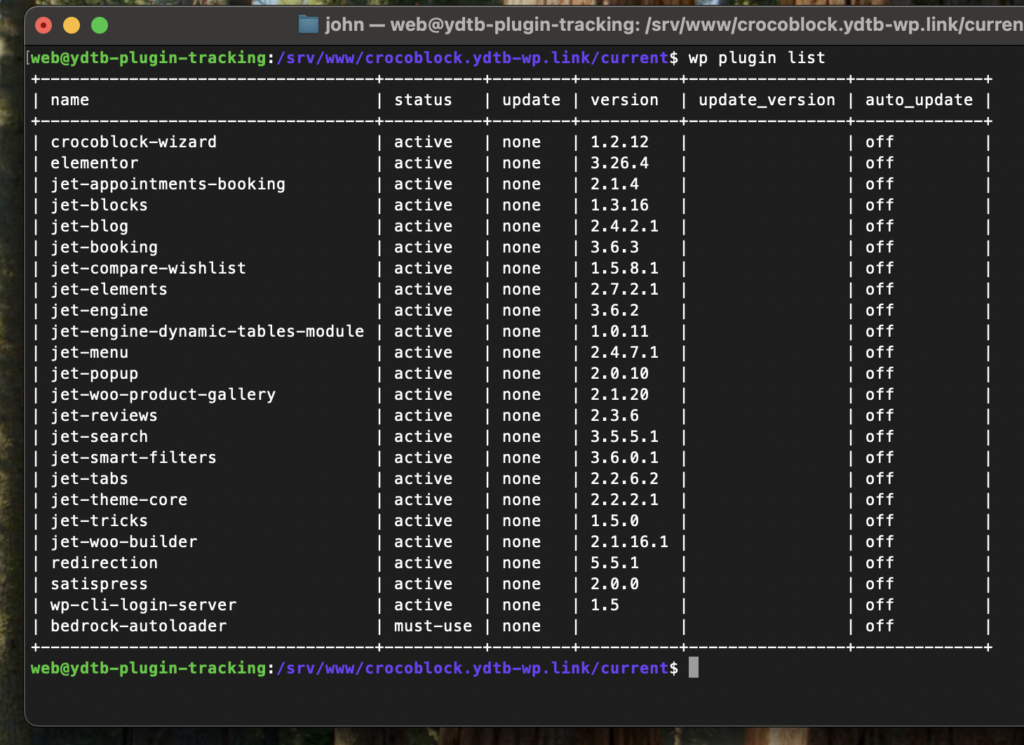Select the elementor plugin name
1024x745 pixels.
(95, 163)
